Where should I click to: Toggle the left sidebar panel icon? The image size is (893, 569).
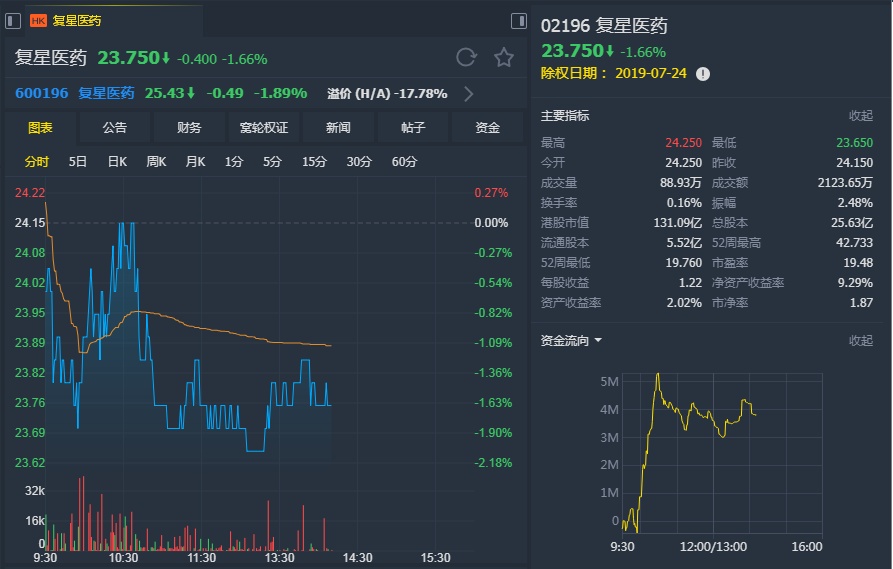(12, 20)
